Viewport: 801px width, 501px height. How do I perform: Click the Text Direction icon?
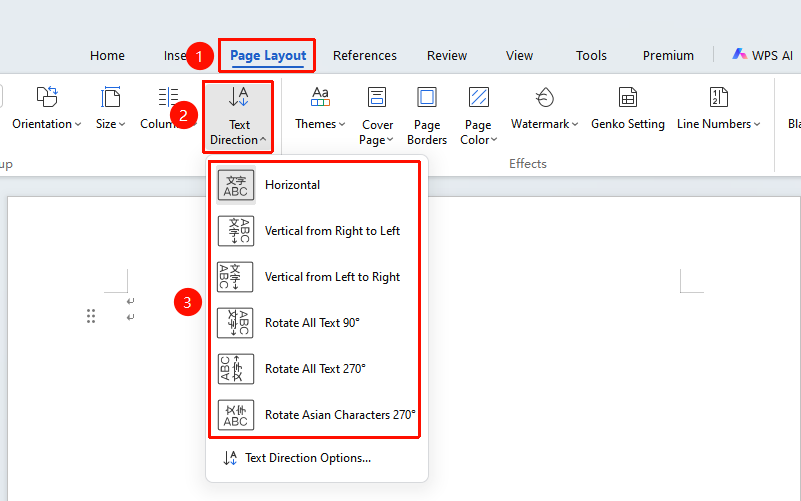point(238,97)
